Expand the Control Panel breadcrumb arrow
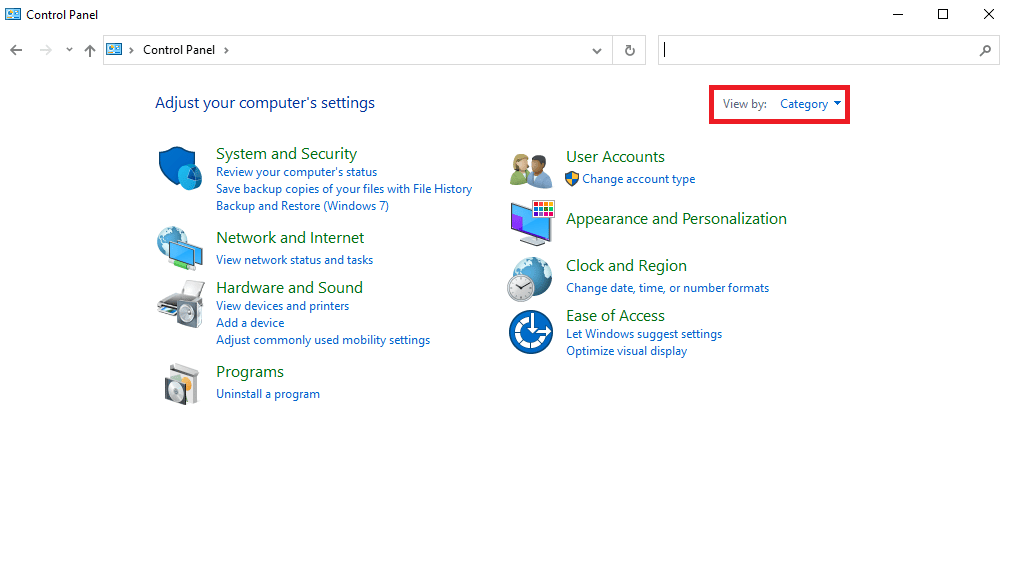This screenshot has height=583, width=1009. point(226,50)
